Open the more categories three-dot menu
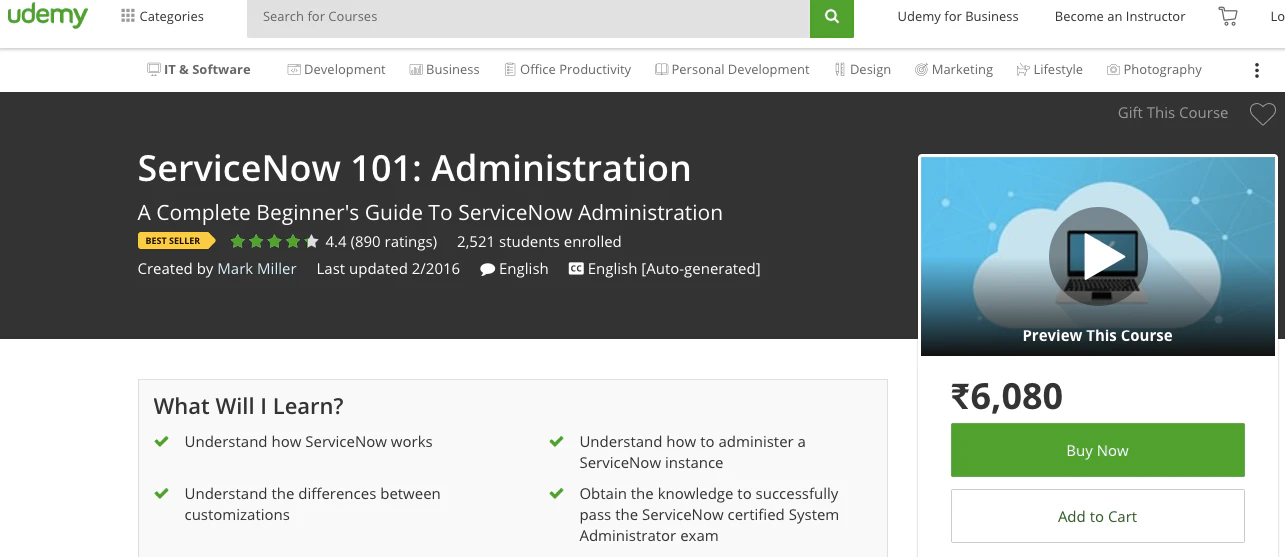The height and width of the screenshot is (557, 1285). (1256, 70)
